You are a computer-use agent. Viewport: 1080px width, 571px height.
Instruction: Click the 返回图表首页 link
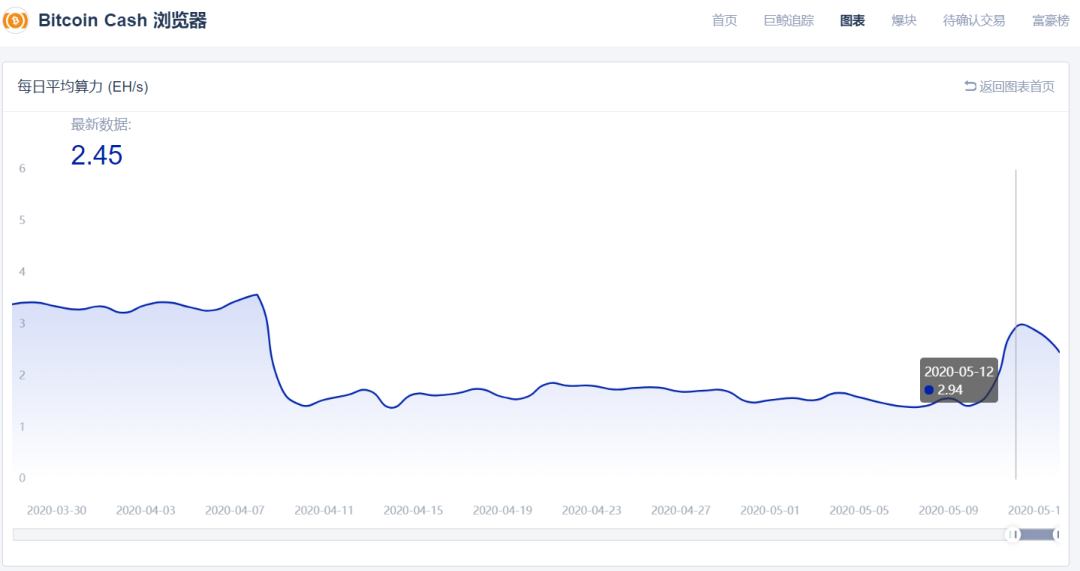(1016, 87)
